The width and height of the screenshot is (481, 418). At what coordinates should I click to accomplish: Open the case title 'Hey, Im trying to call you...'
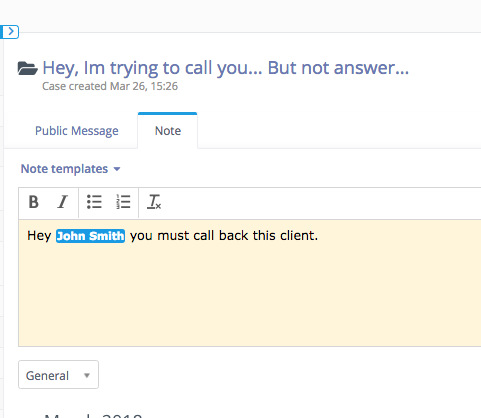point(225,68)
